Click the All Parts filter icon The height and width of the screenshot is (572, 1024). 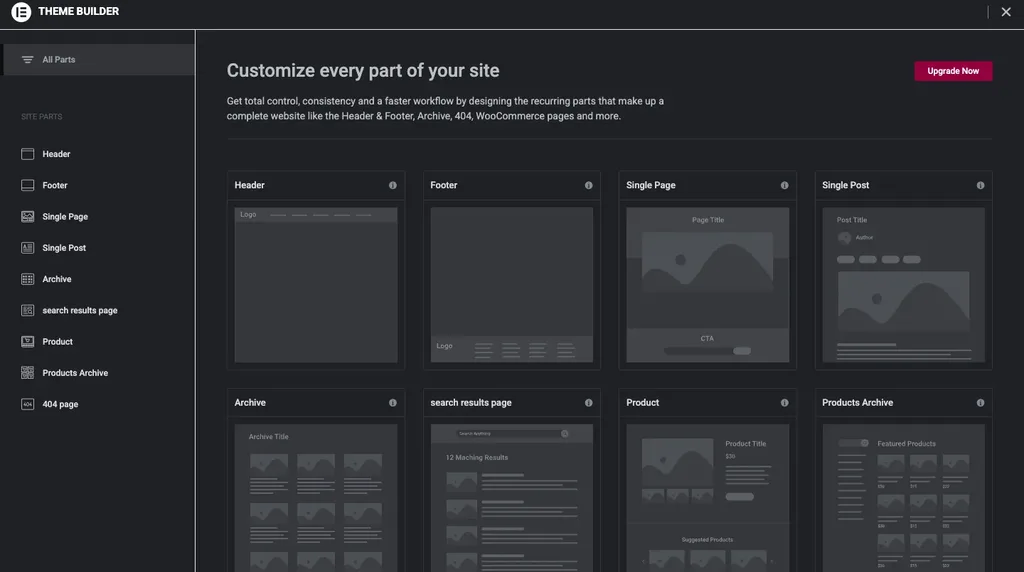pos(27,59)
